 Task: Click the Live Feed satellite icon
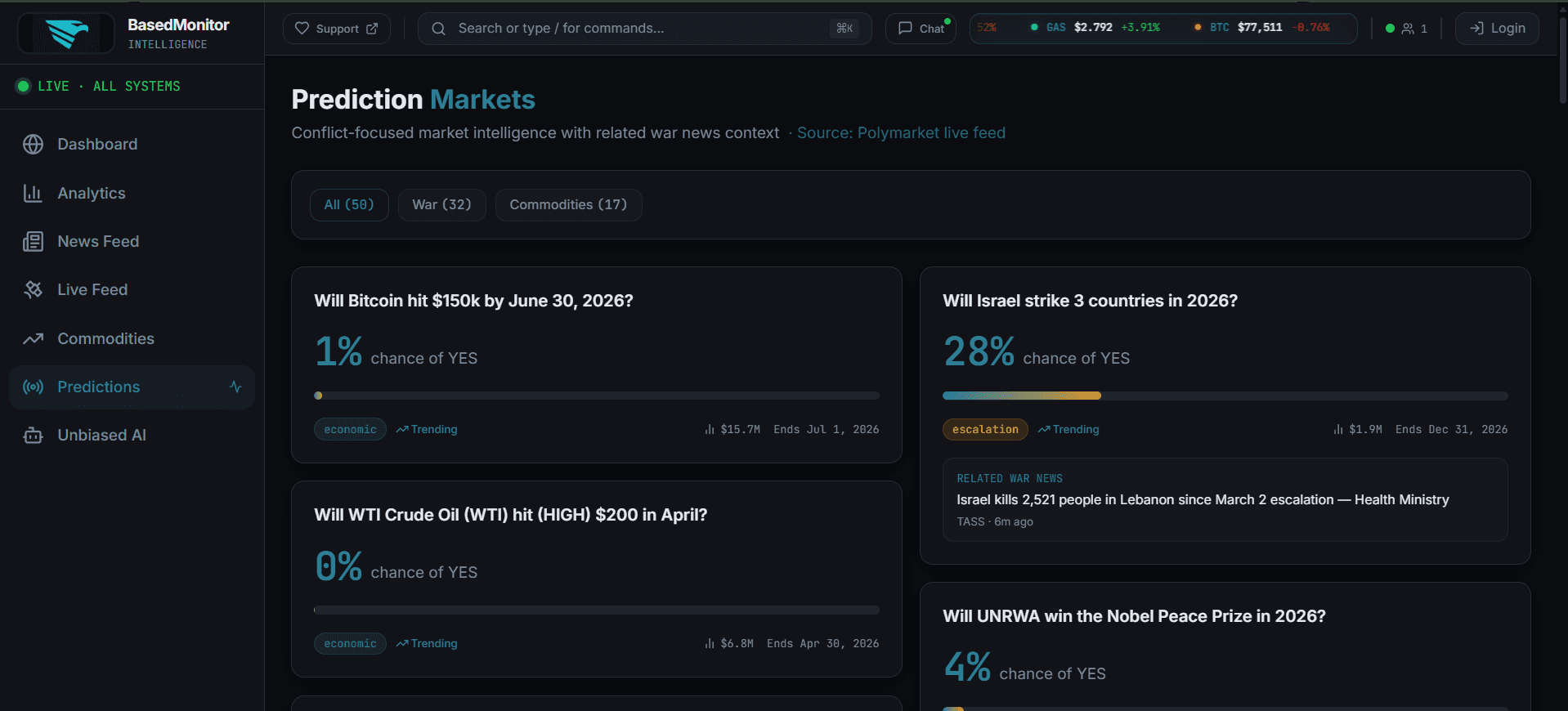pos(33,290)
